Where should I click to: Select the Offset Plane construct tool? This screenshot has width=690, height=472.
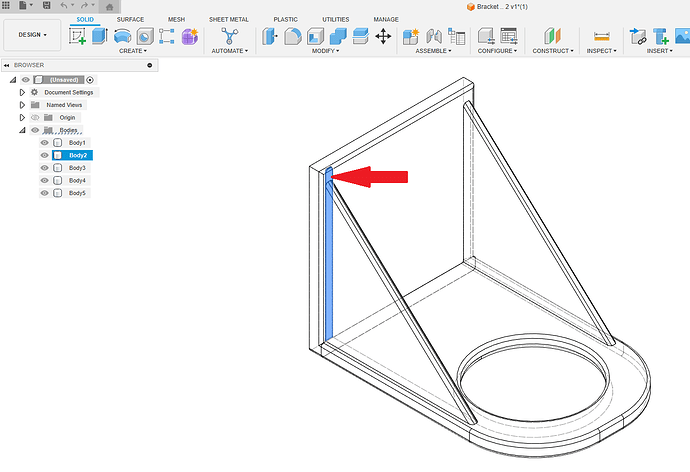click(552, 36)
